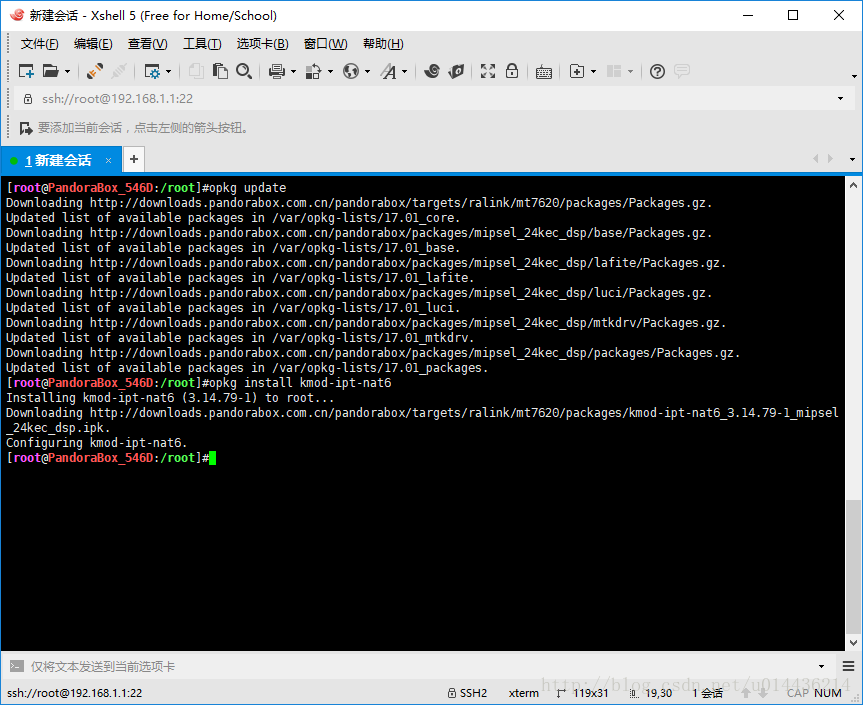Click the 19,30 cursor position indicator
Image resolution: width=863 pixels, height=705 pixels.
(651, 693)
